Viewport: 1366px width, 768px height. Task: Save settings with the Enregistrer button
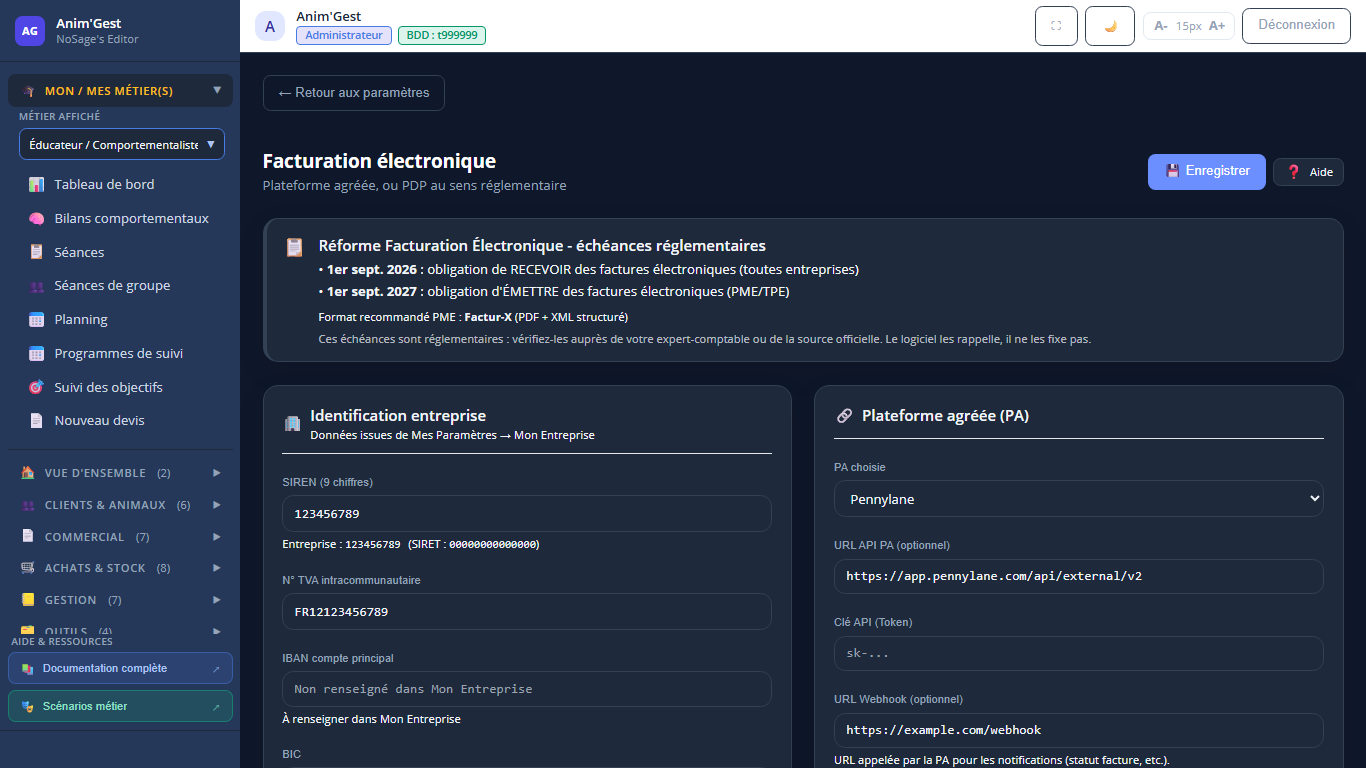pos(1207,172)
